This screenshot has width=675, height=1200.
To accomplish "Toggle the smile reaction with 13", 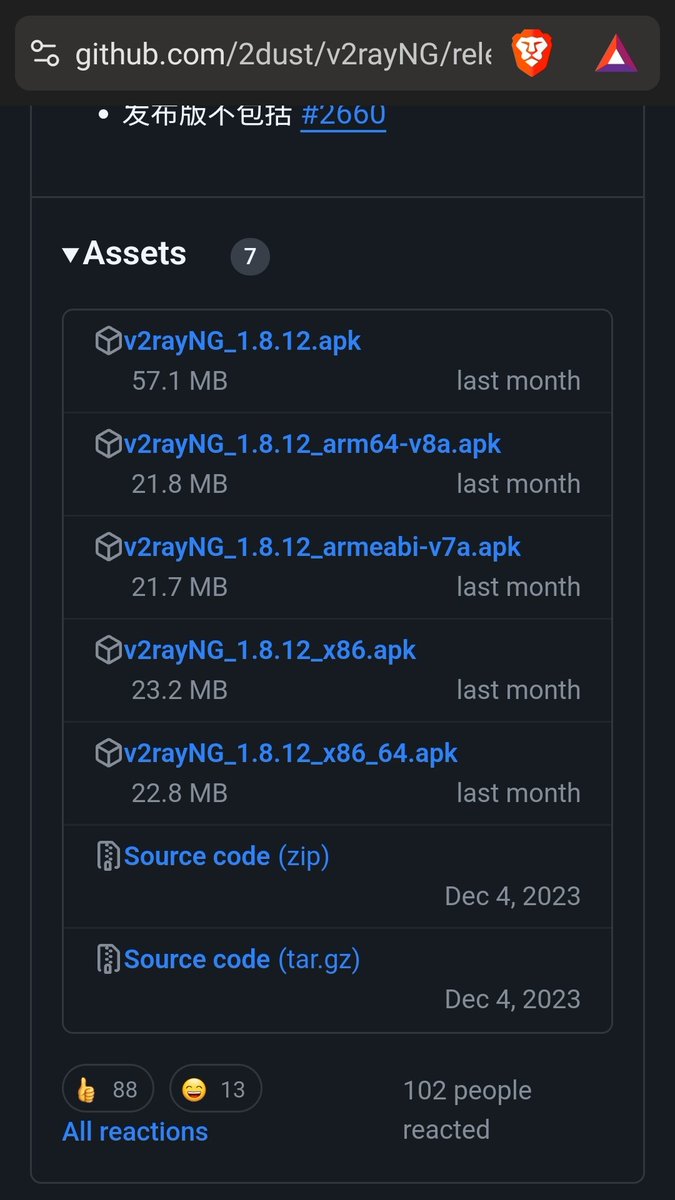I will pyautogui.click(x=215, y=1089).
